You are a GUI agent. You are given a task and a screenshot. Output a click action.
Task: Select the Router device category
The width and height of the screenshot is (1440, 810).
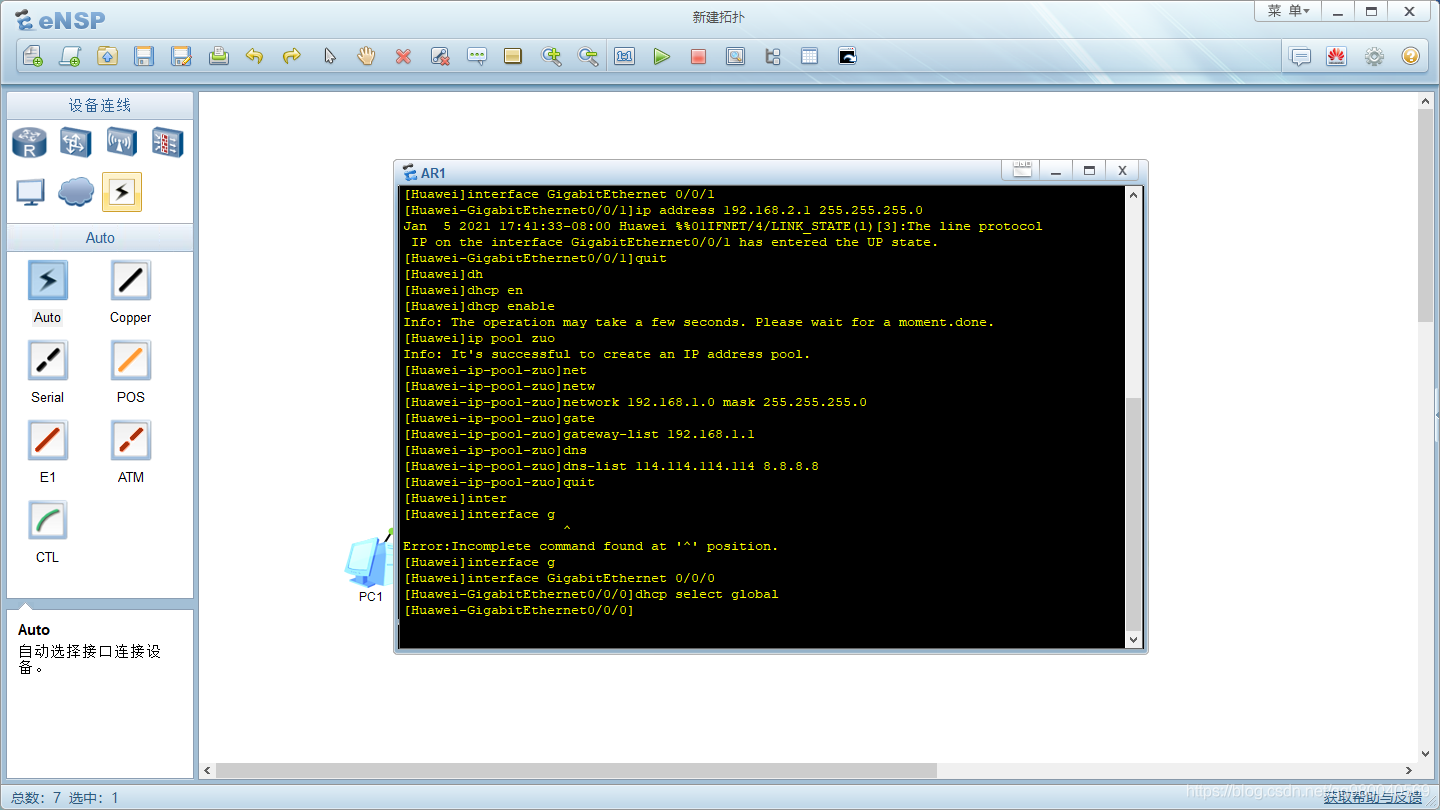[x=29, y=143]
